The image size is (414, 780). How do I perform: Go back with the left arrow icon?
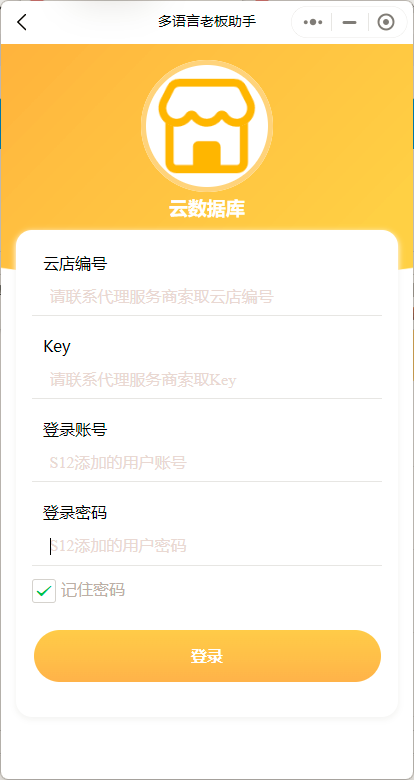pyautogui.click(x=21, y=22)
